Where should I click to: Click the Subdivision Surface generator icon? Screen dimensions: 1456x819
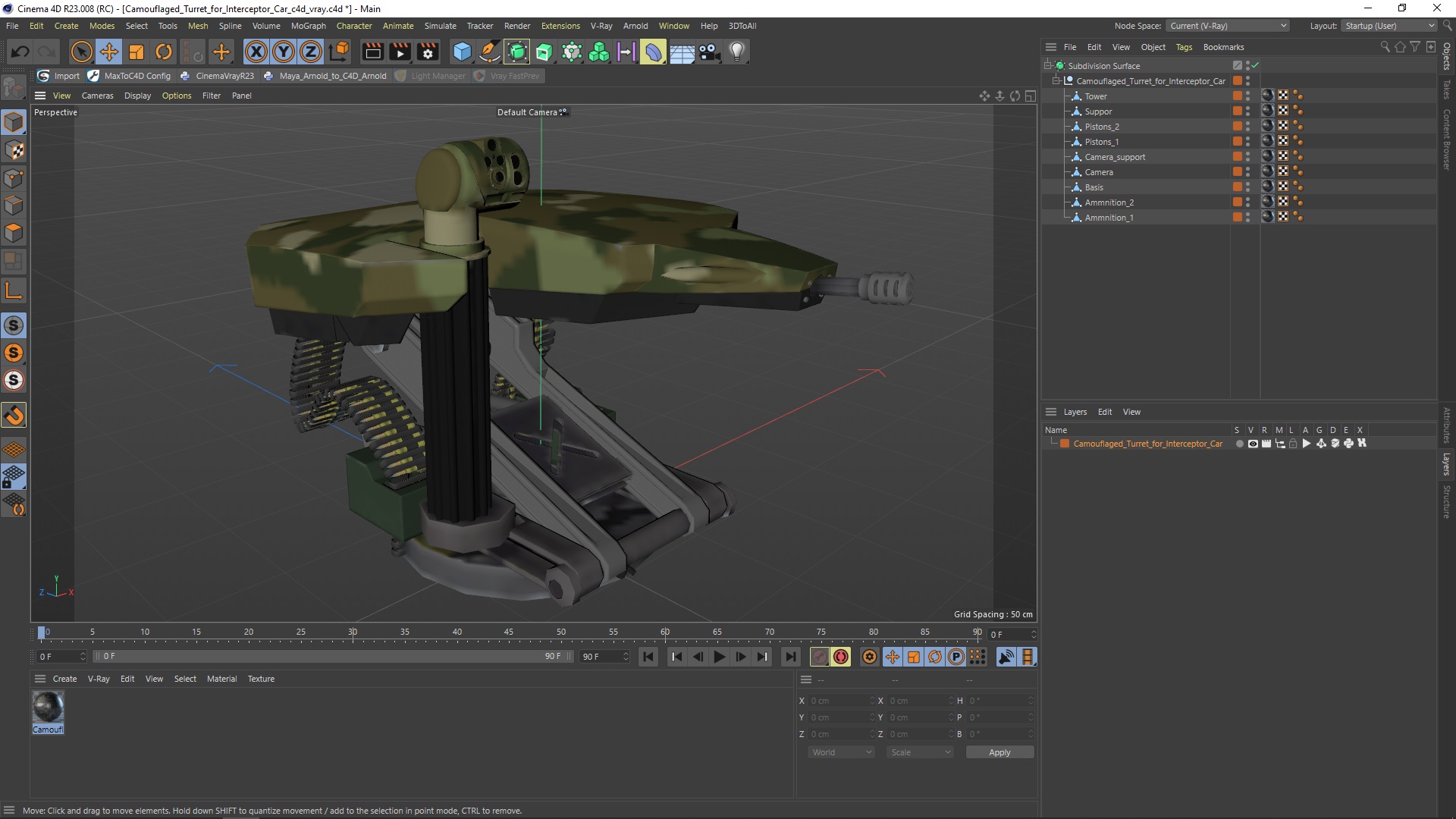pos(517,52)
